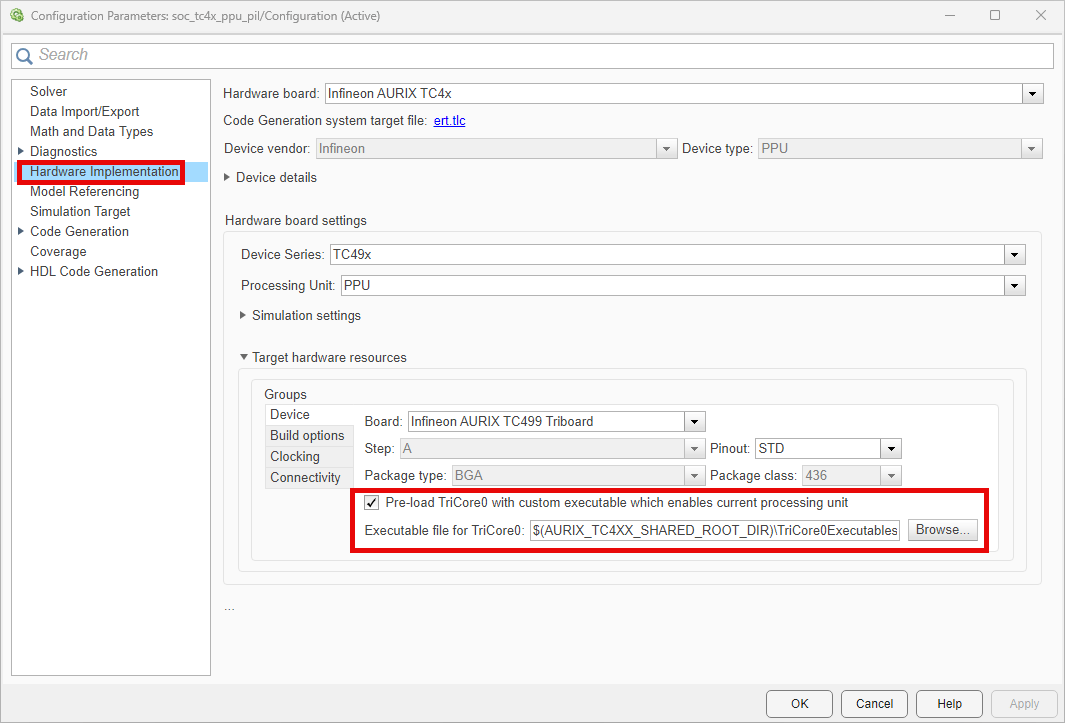Click the Configuration Parameters title bar icon

pos(16,16)
